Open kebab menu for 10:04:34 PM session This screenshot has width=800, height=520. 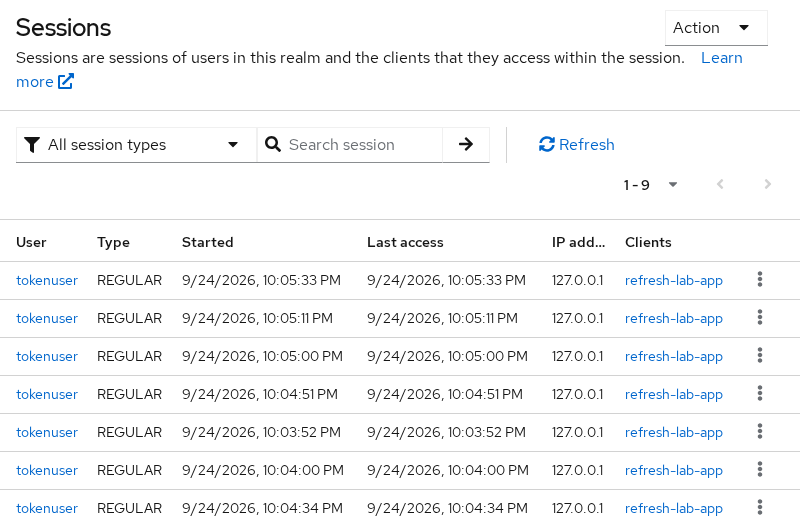coord(760,507)
